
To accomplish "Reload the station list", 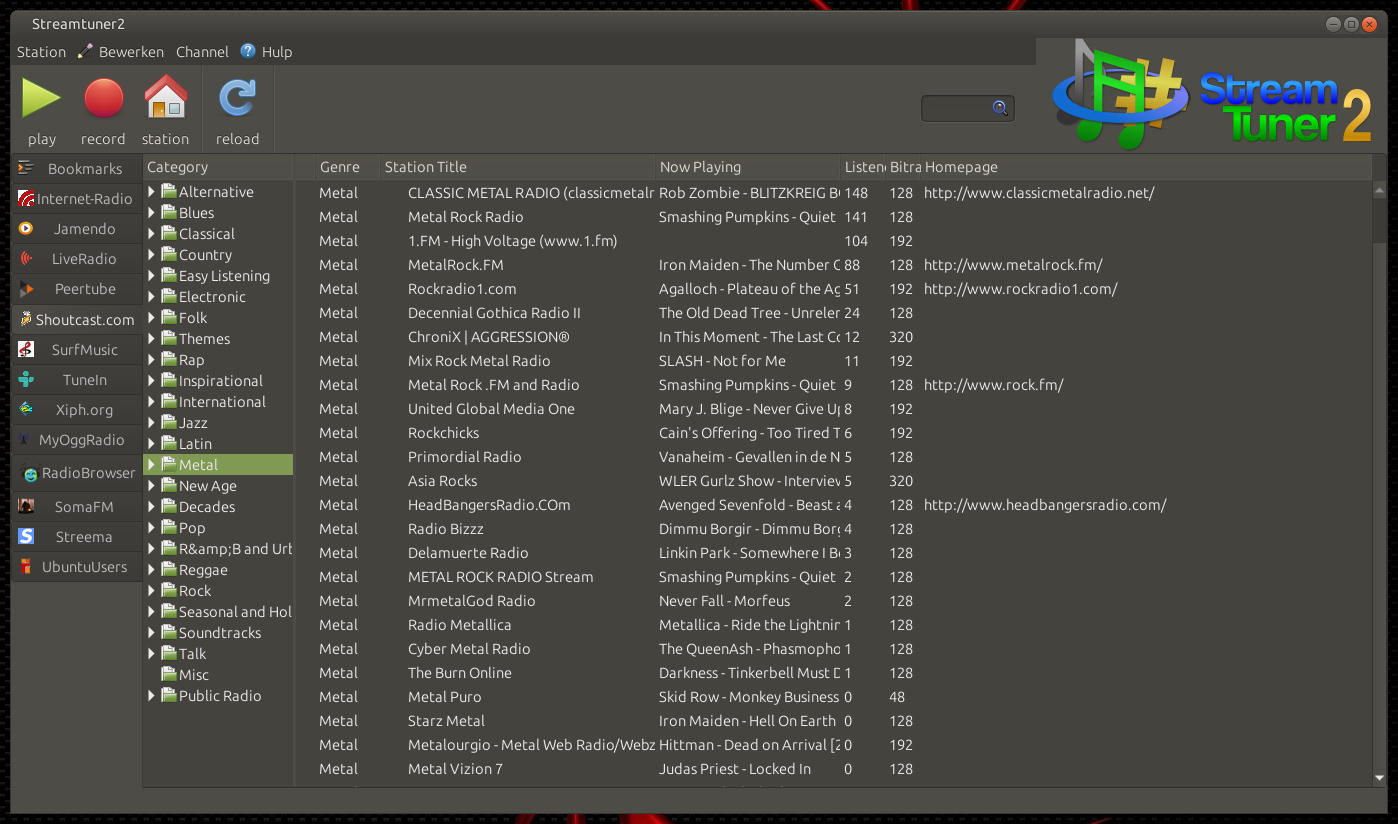I will 237,100.
